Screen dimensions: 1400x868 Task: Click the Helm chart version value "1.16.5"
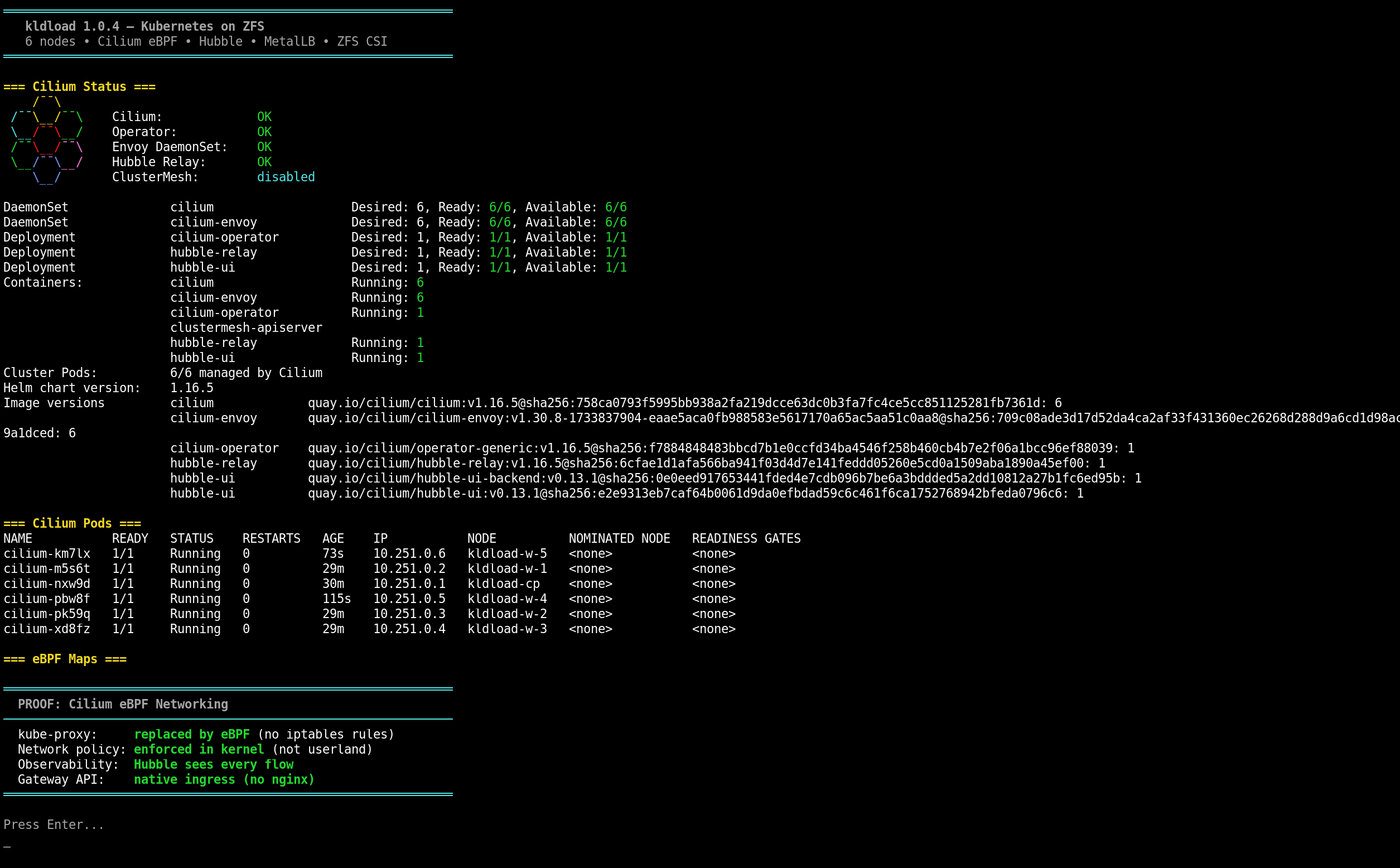tap(192, 388)
